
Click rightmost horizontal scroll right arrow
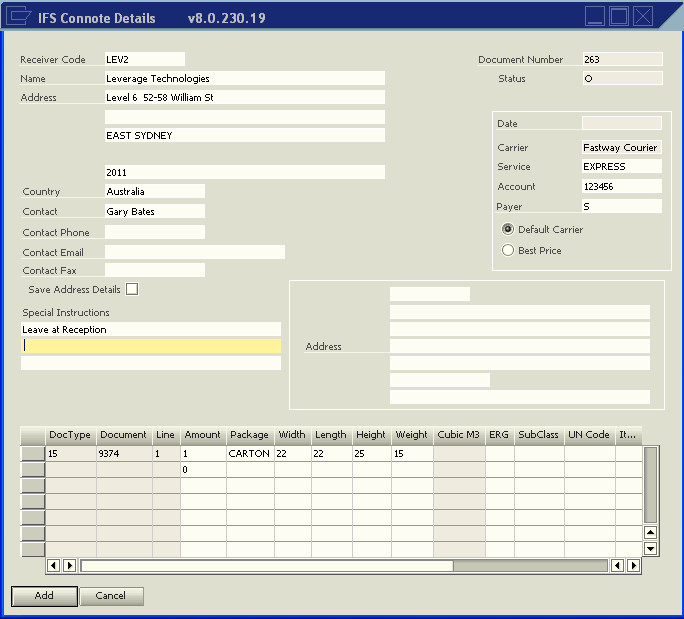pyautogui.click(x=633, y=566)
